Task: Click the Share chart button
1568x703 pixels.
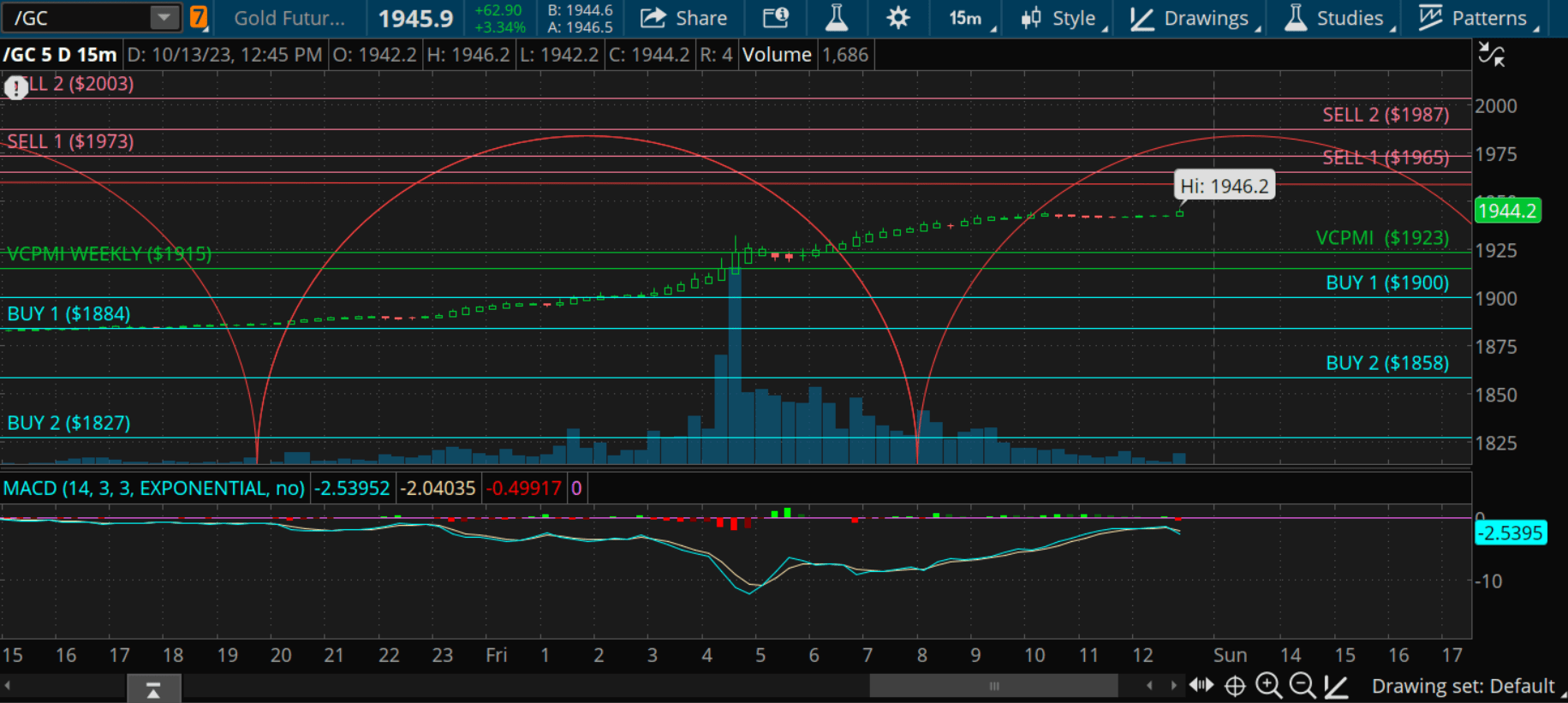Action: [x=683, y=18]
